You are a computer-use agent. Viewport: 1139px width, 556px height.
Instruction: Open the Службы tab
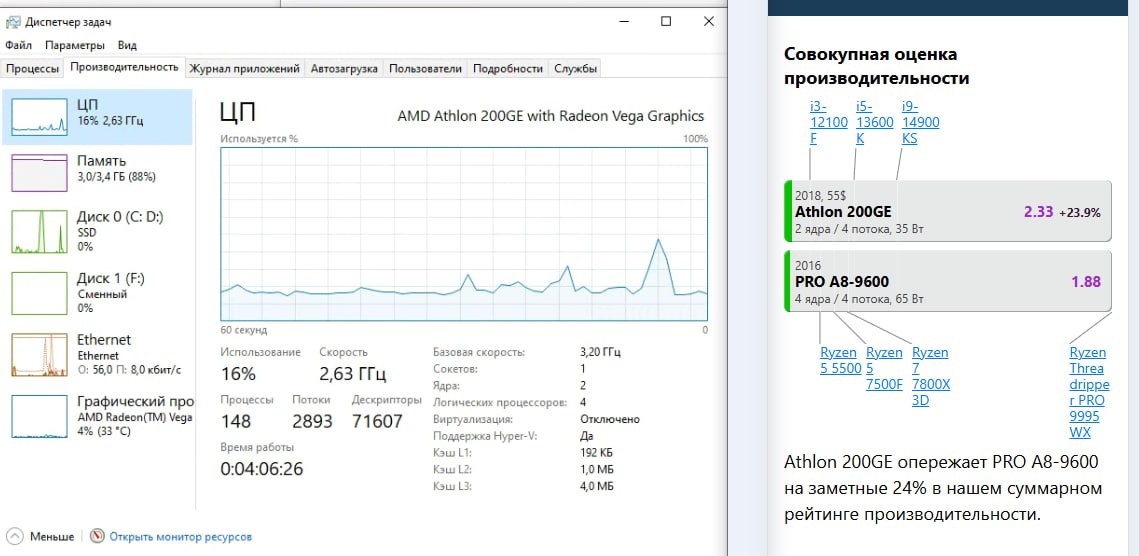point(576,69)
